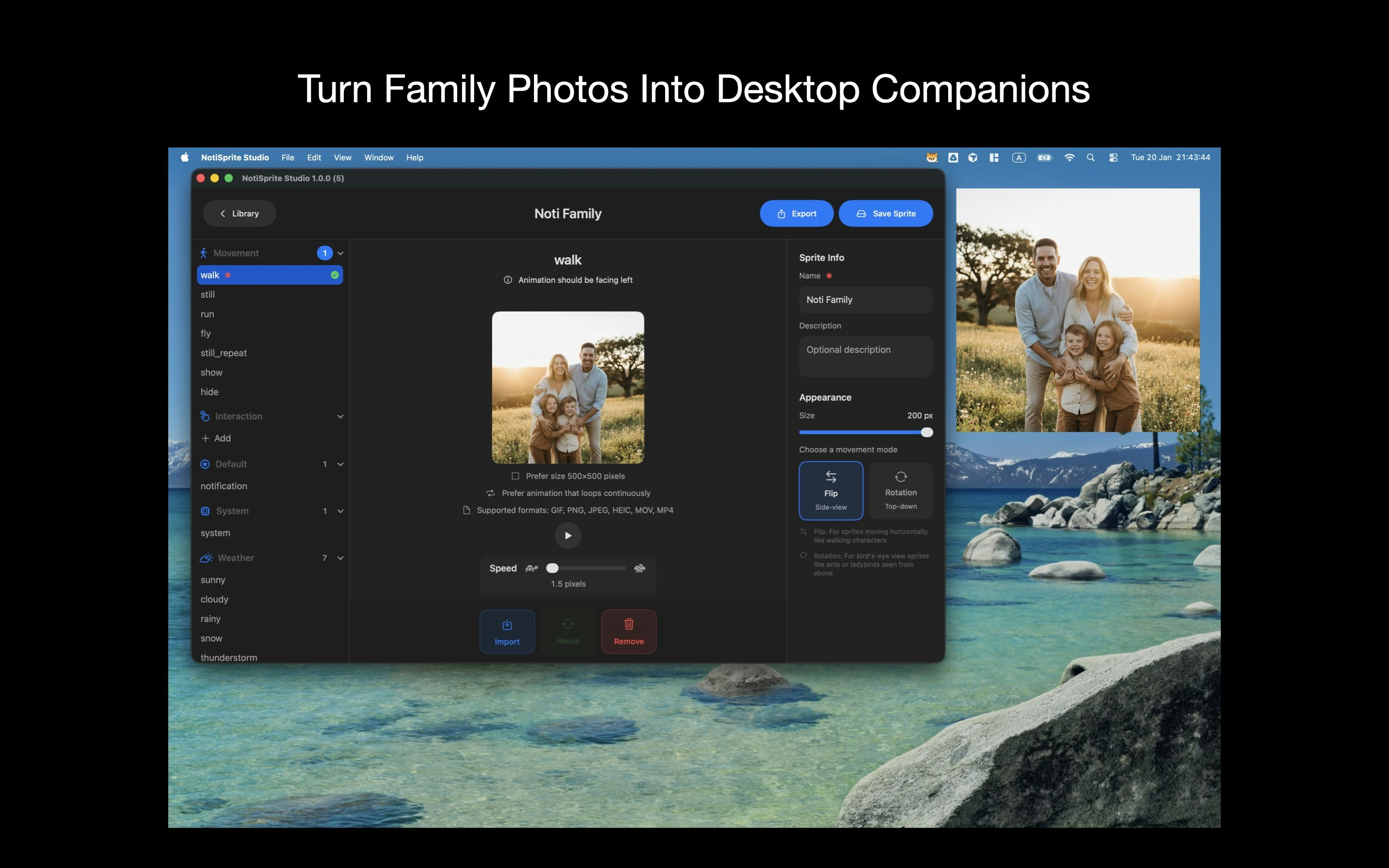Collapse the Weather section
Image resolution: width=1389 pixels, height=868 pixels.
pyautogui.click(x=340, y=557)
